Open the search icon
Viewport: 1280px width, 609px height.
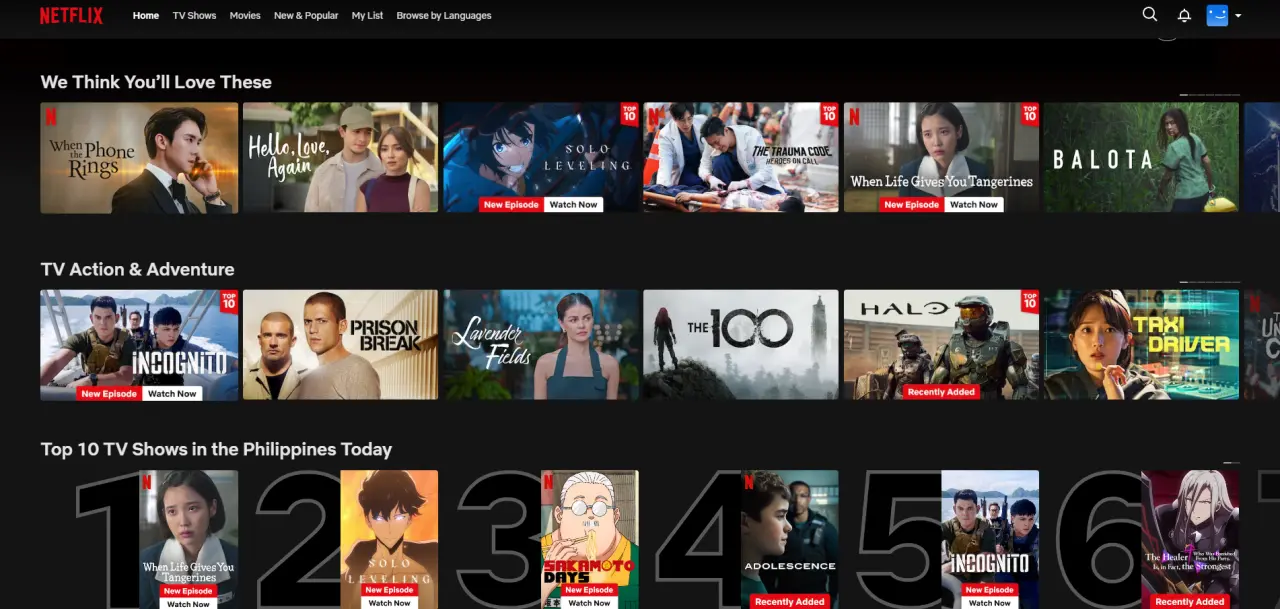1150,15
